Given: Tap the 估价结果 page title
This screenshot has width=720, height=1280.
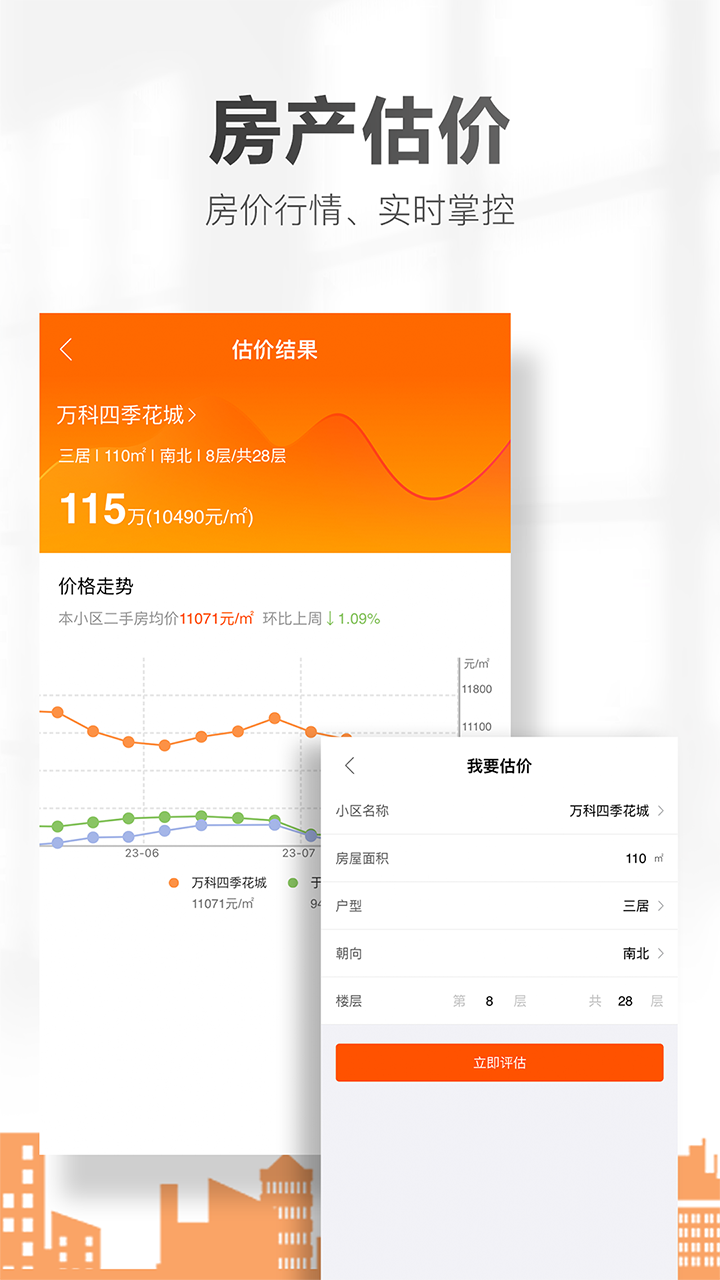Looking at the screenshot, I should pos(275,350).
